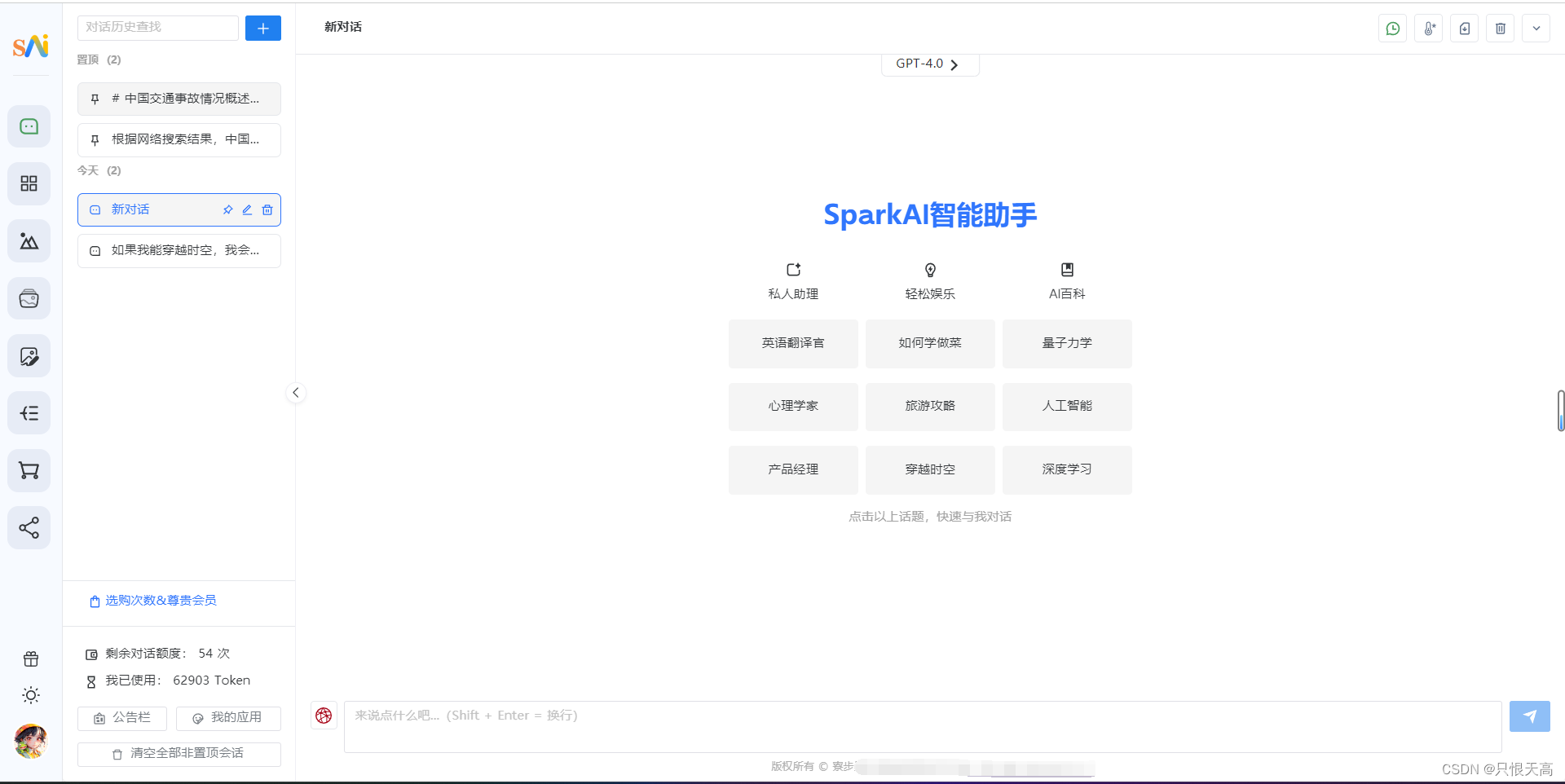Viewport: 1565px width, 784px height.
Task: Collapse the sidebar with the arrow handle
Action: click(296, 393)
